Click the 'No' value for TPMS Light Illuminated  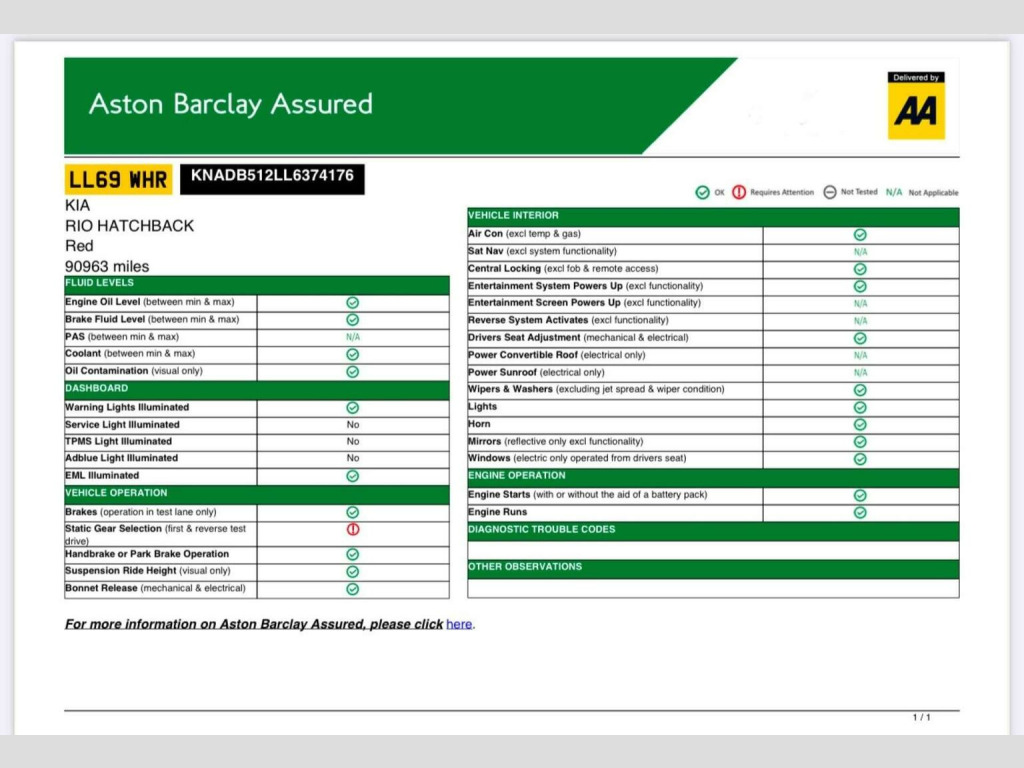click(x=353, y=442)
